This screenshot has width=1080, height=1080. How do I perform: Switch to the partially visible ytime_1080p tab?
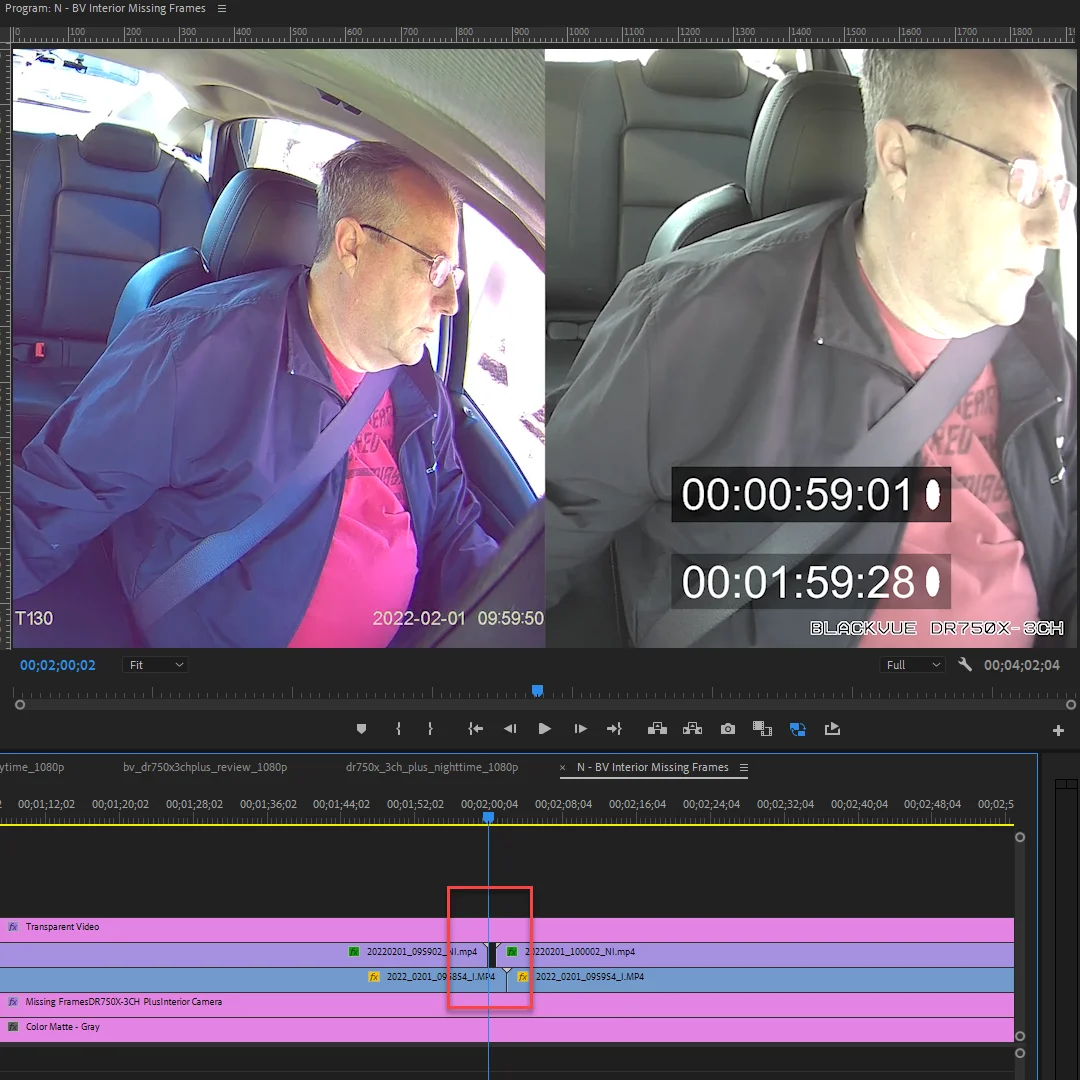[32, 767]
